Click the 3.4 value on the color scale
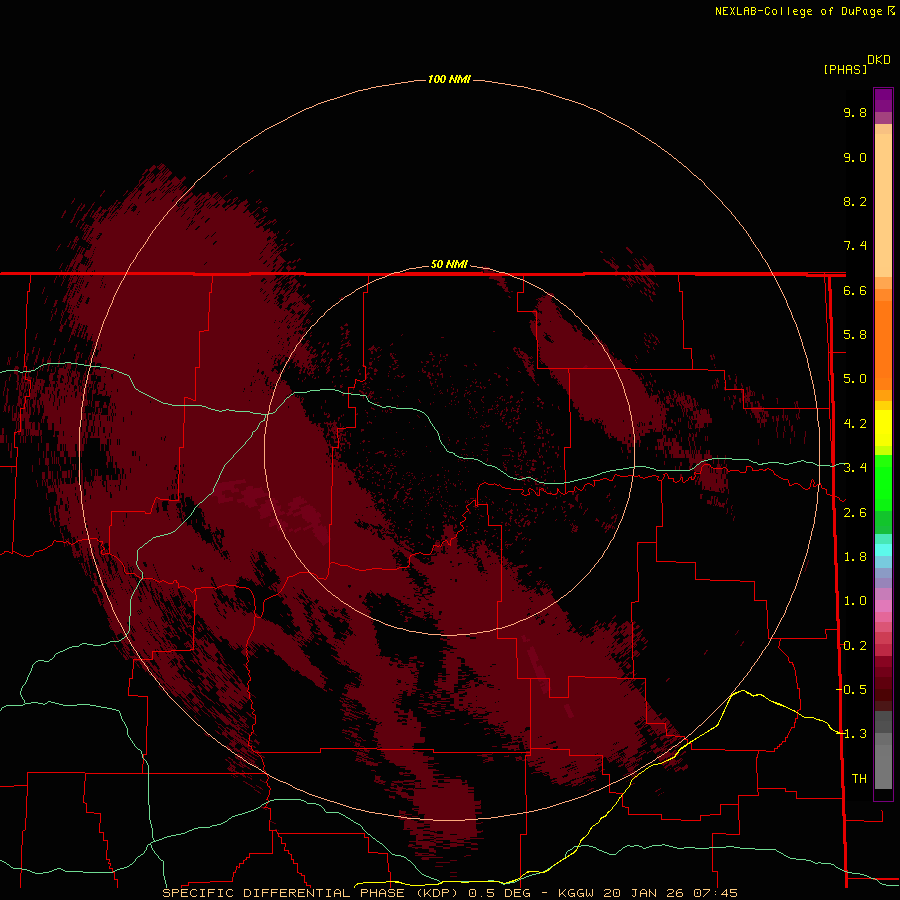Image resolution: width=900 pixels, height=900 pixels. pos(855,468)
